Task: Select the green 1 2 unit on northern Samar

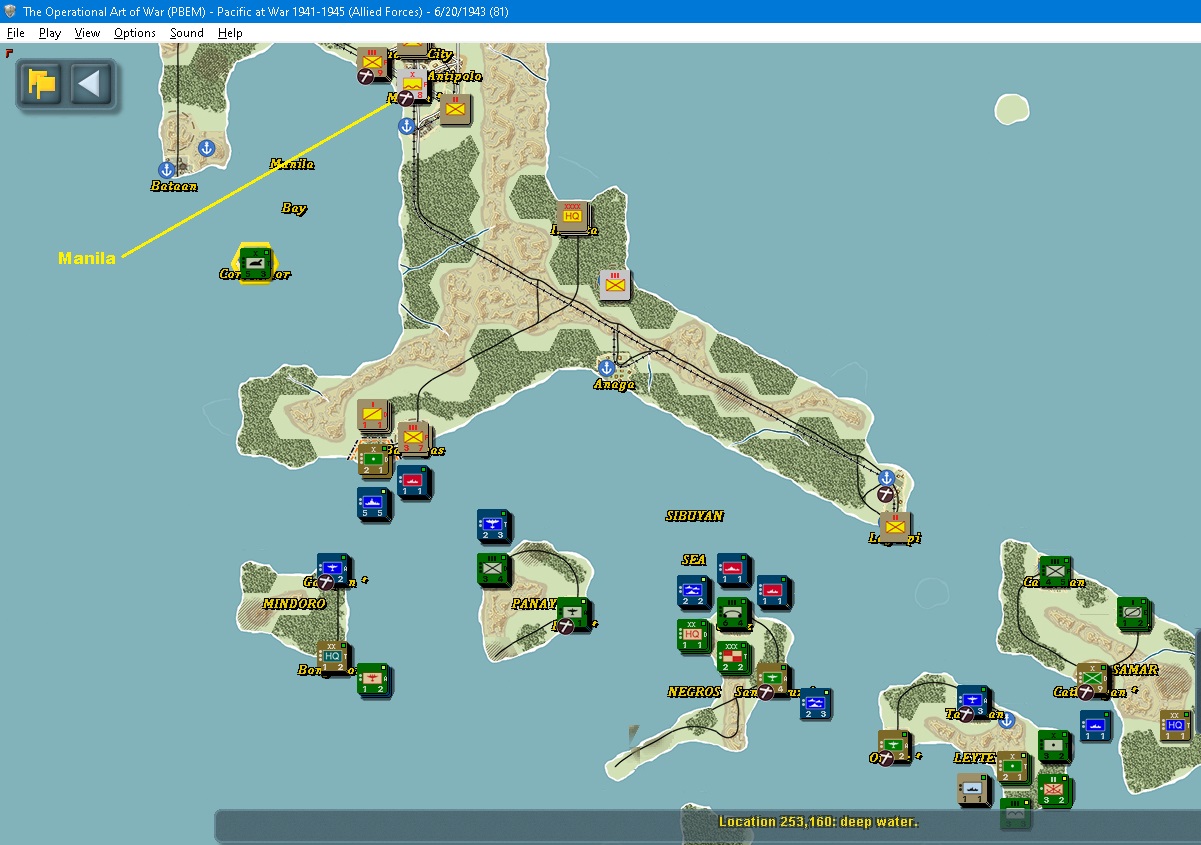Action: tap(1133, 613)
